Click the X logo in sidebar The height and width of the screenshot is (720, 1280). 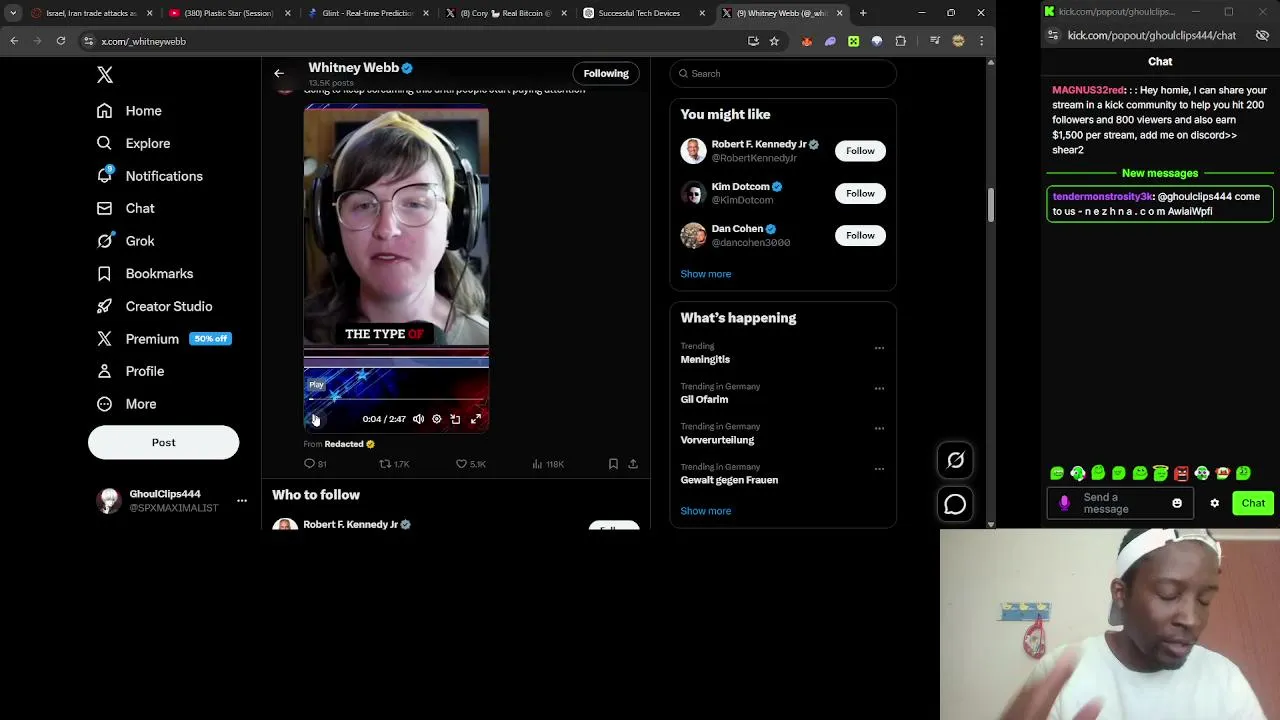pyautogui.click(x=105, y=75)
